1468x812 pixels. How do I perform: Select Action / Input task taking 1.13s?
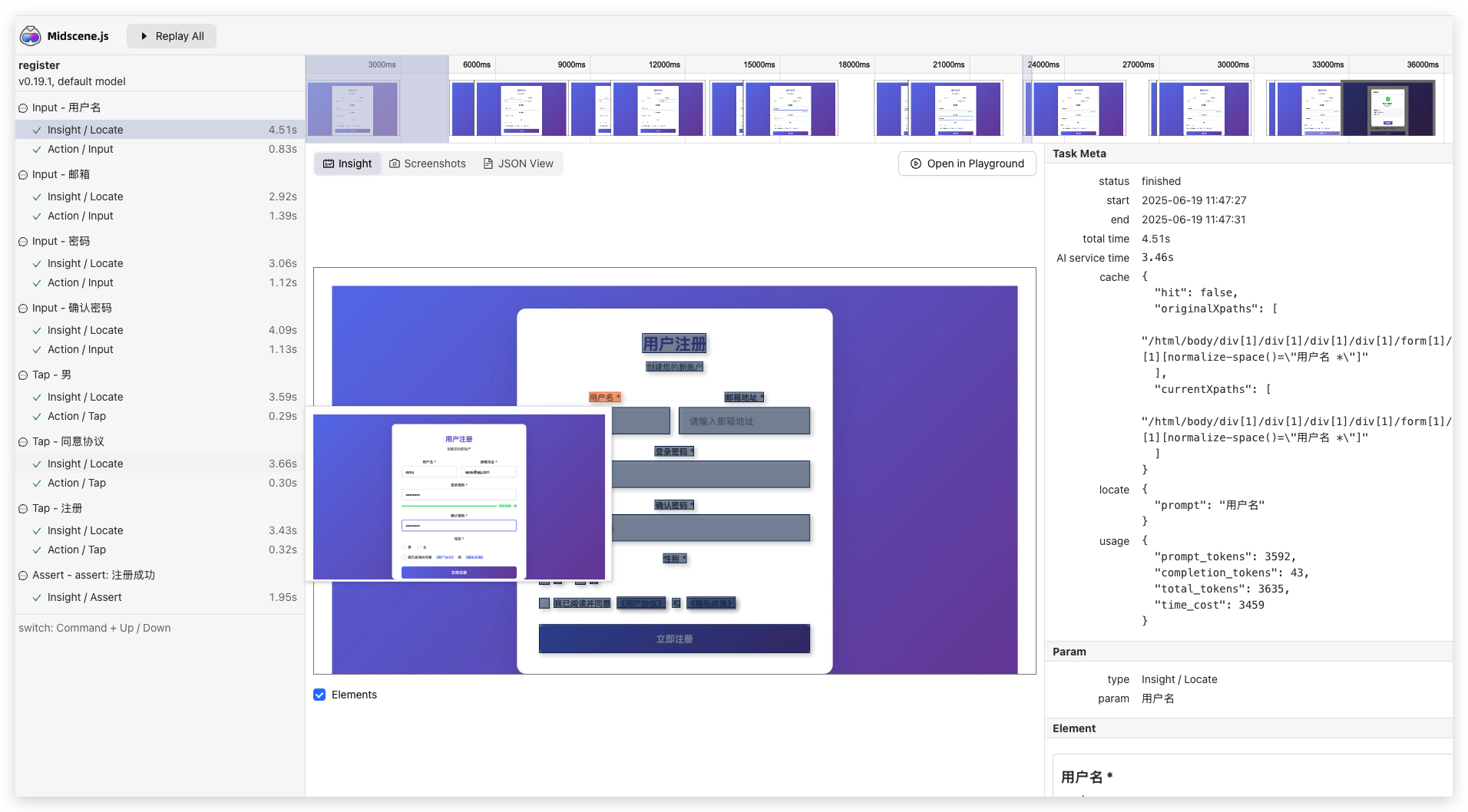tap(160, 349)
